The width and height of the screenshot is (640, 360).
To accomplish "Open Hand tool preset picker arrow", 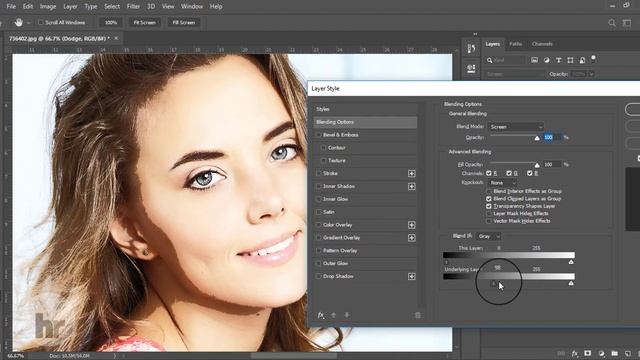I will click(x=28, y=23).
